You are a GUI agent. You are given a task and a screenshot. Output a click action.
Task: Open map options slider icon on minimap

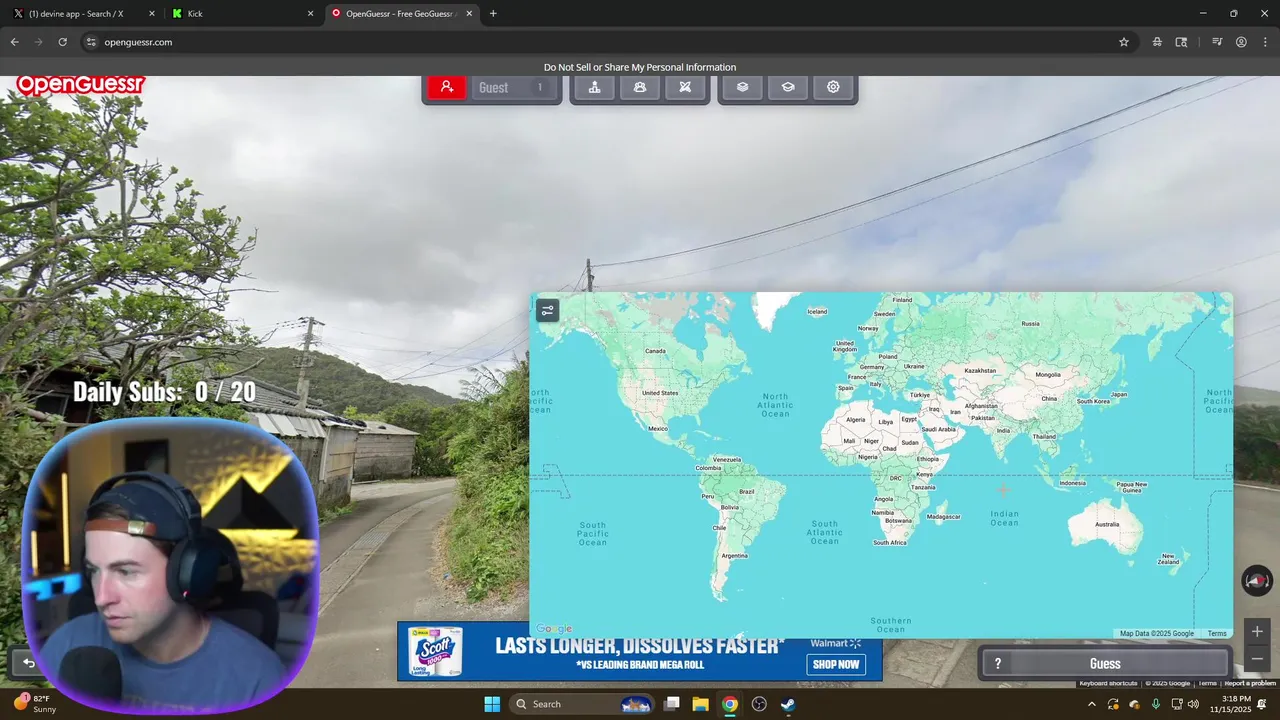coord(547,311)
